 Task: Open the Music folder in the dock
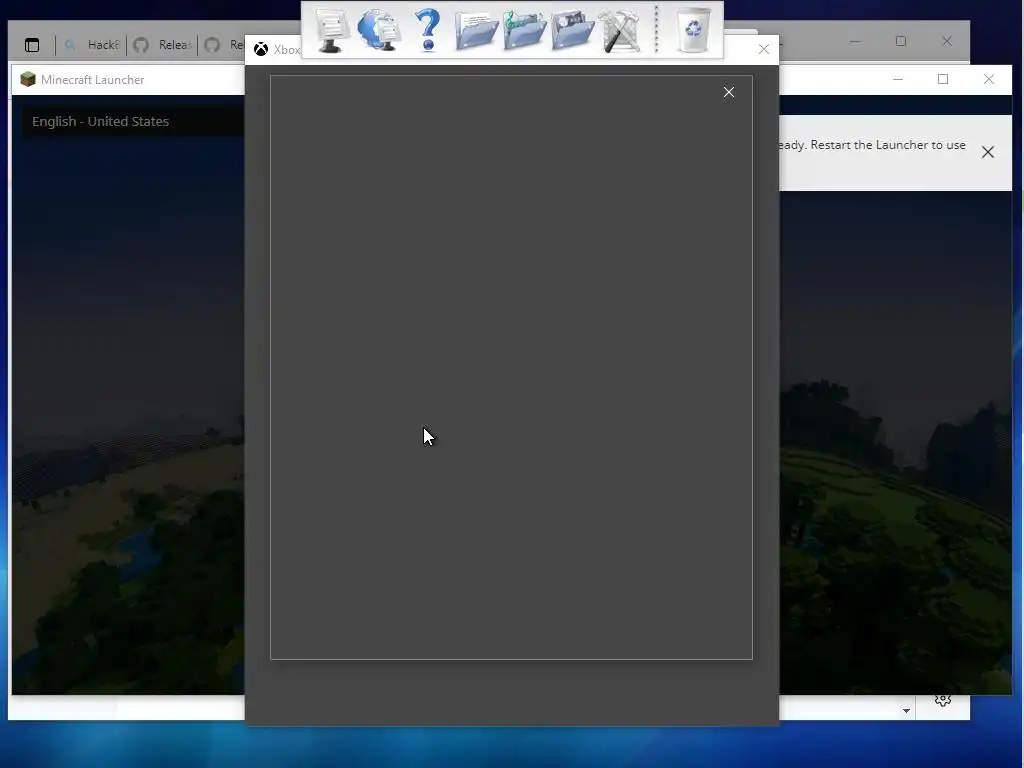524,30
